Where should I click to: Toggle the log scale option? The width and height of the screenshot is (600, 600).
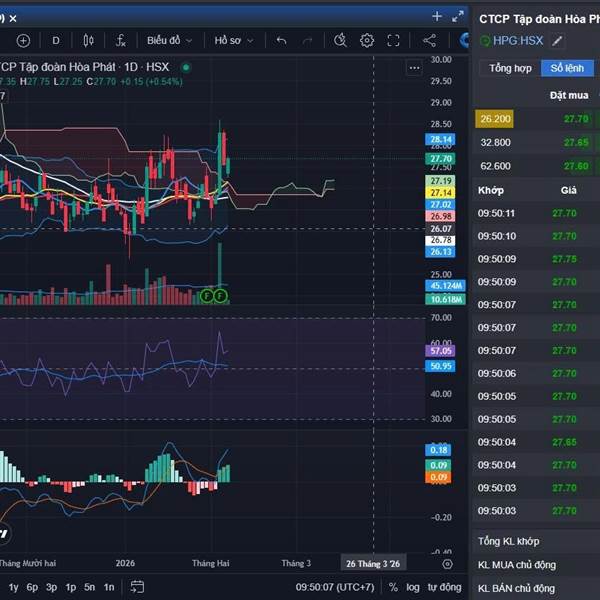[413, 587]
